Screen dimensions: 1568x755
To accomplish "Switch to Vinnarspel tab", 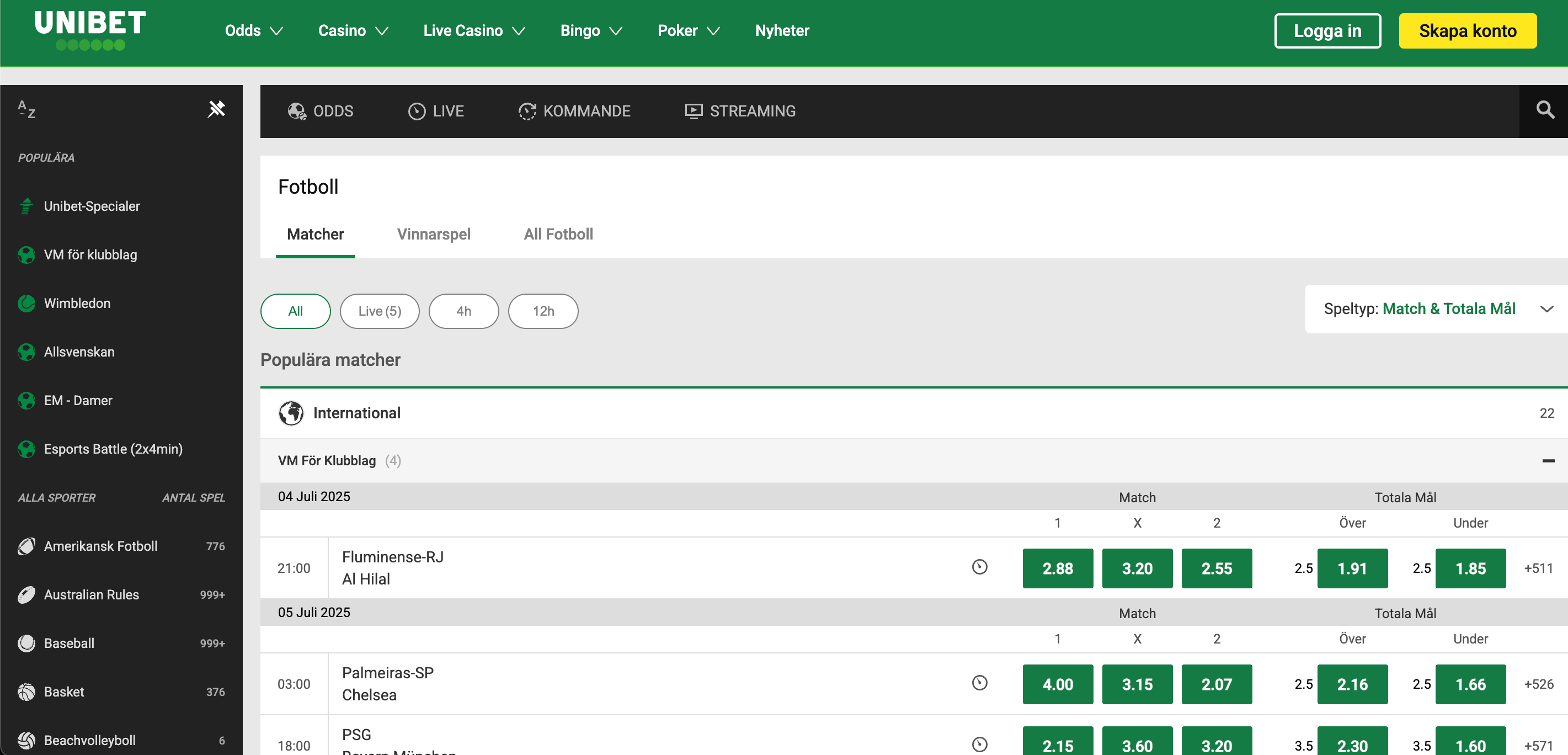I will (x=434, y=235).
